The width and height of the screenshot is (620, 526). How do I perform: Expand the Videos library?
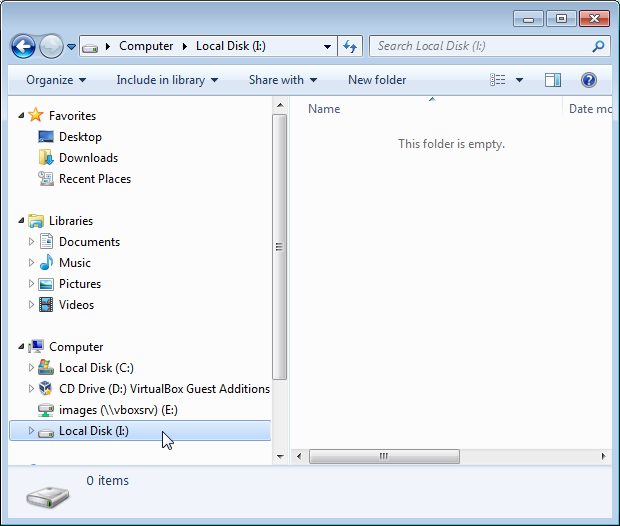point(31,305)
